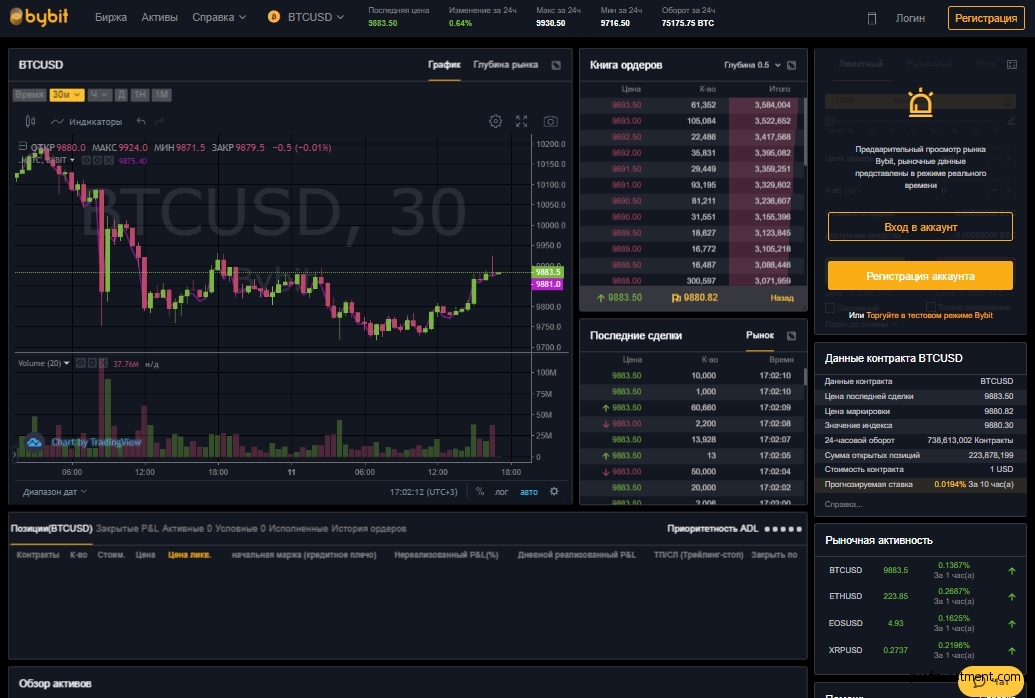Pop out the recent trades panel
Viewport: 1035px width, 698px height.
(791, 335)
